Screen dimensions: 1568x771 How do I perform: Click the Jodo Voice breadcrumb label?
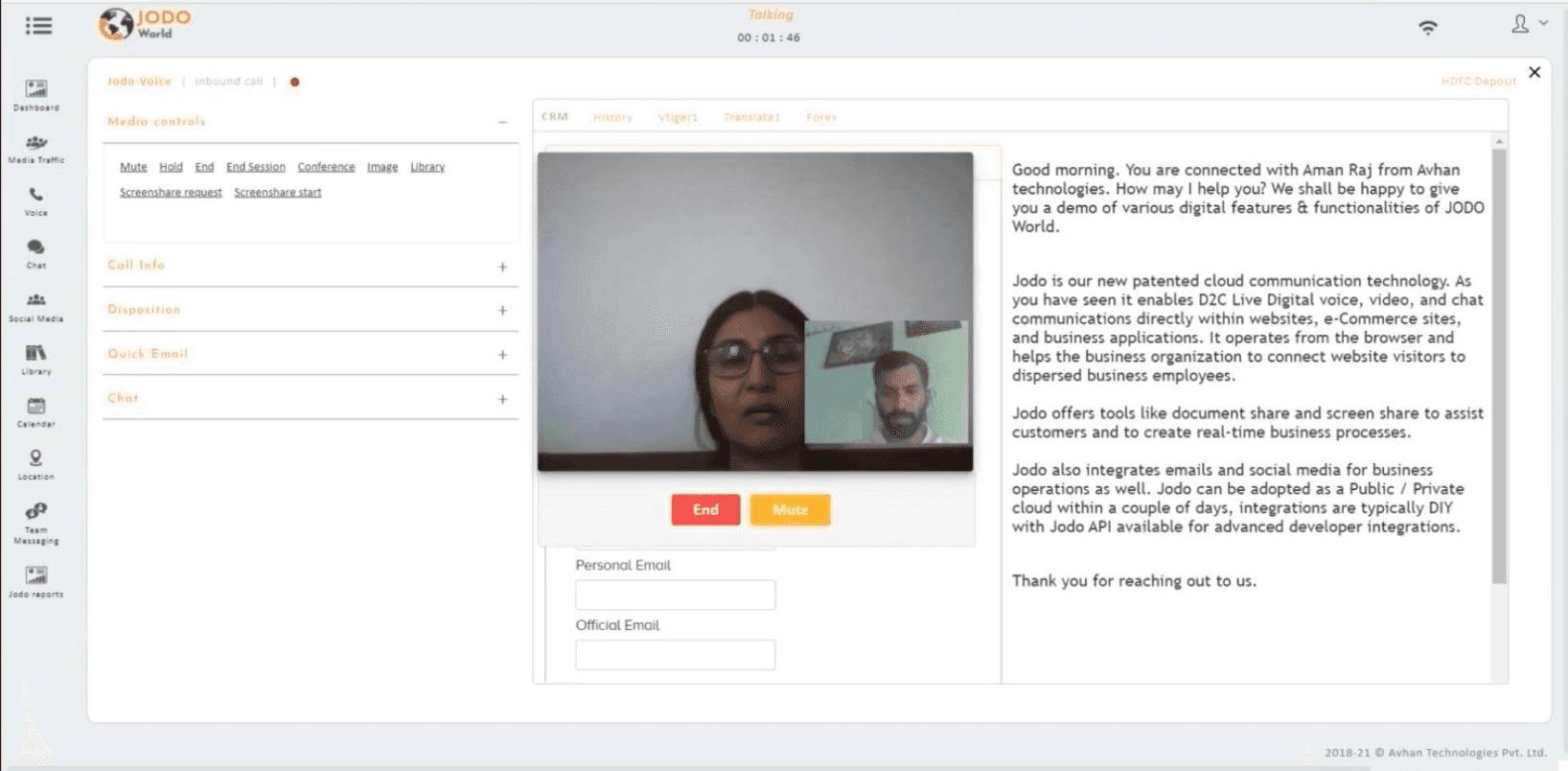[x=139, y=82]
